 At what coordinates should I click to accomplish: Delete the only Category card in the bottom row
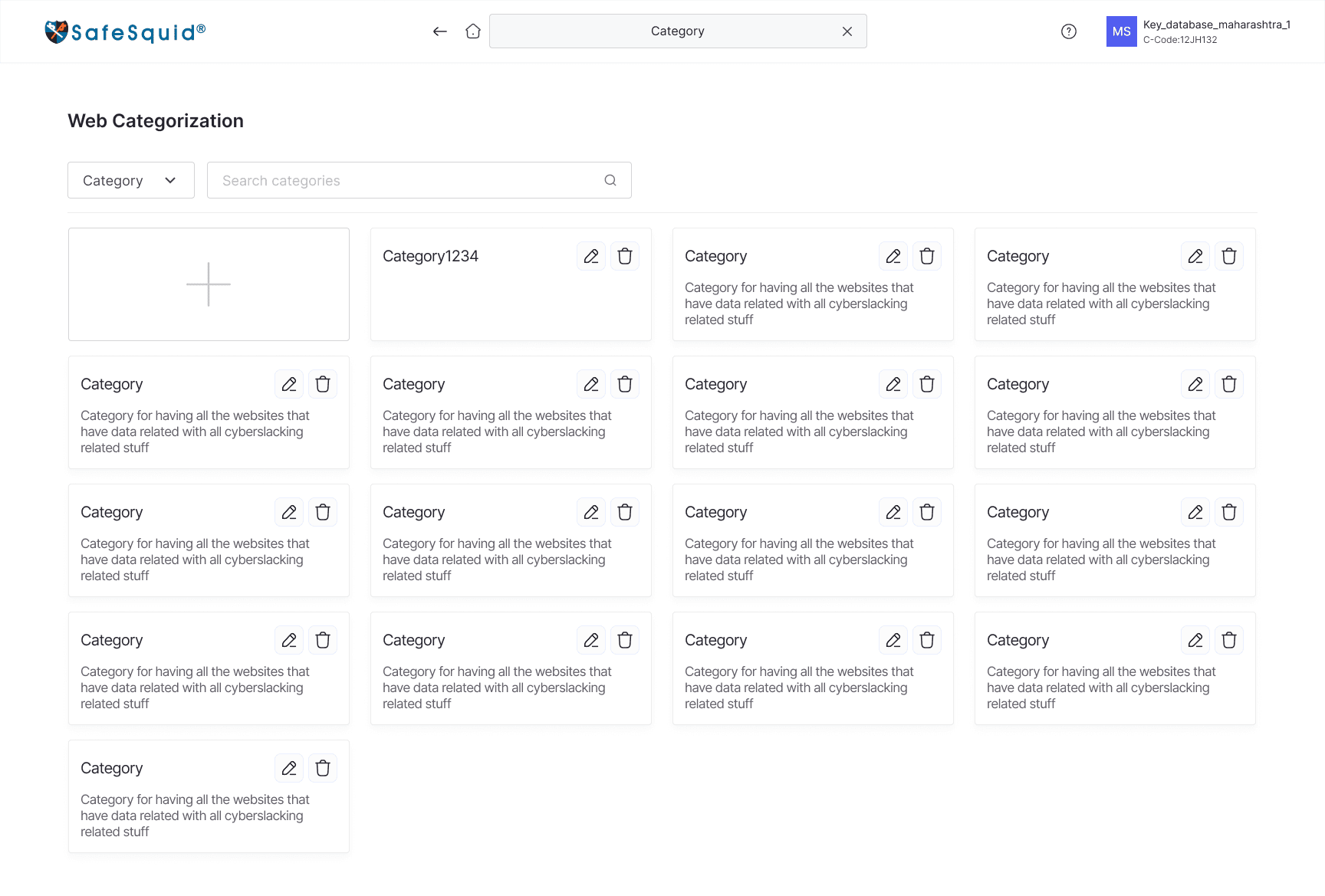[323, 768]
